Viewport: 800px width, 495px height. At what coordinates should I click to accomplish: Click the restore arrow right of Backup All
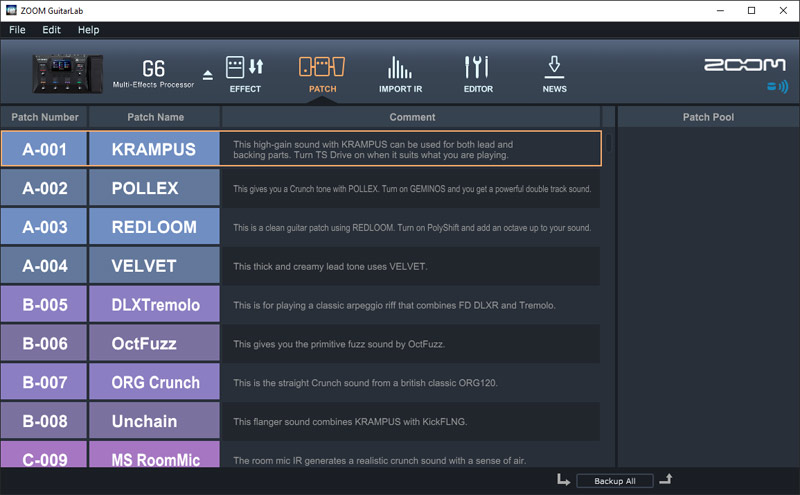pyautogui.click(x=665, y=480)
